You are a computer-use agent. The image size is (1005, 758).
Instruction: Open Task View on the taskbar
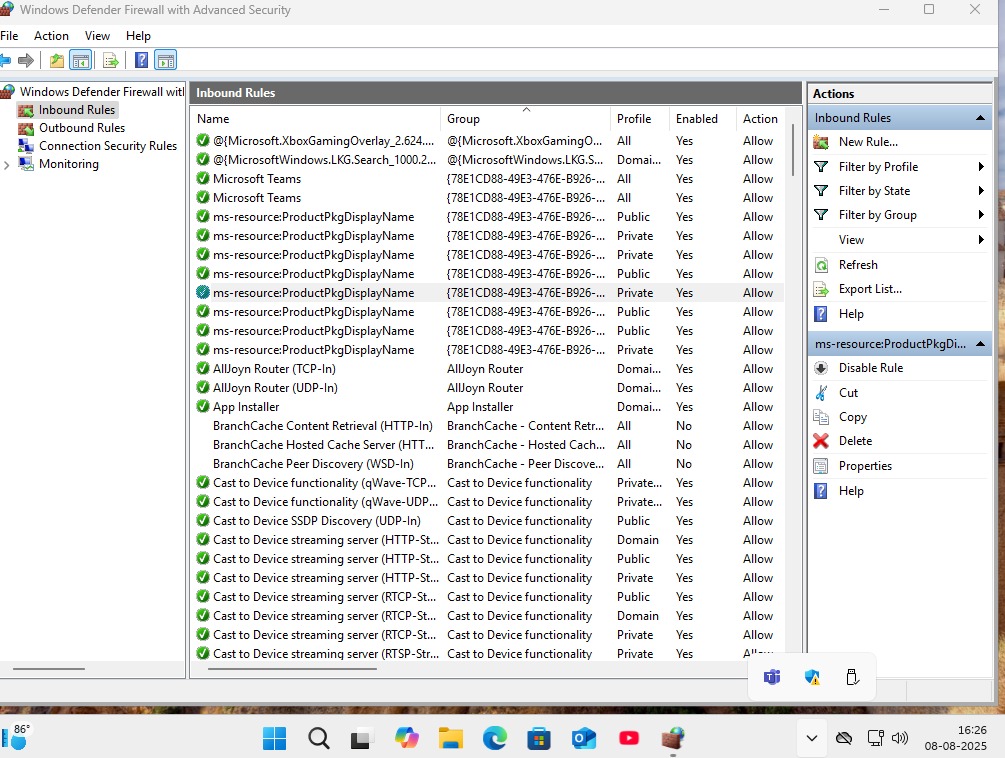[x=361, y=739]
